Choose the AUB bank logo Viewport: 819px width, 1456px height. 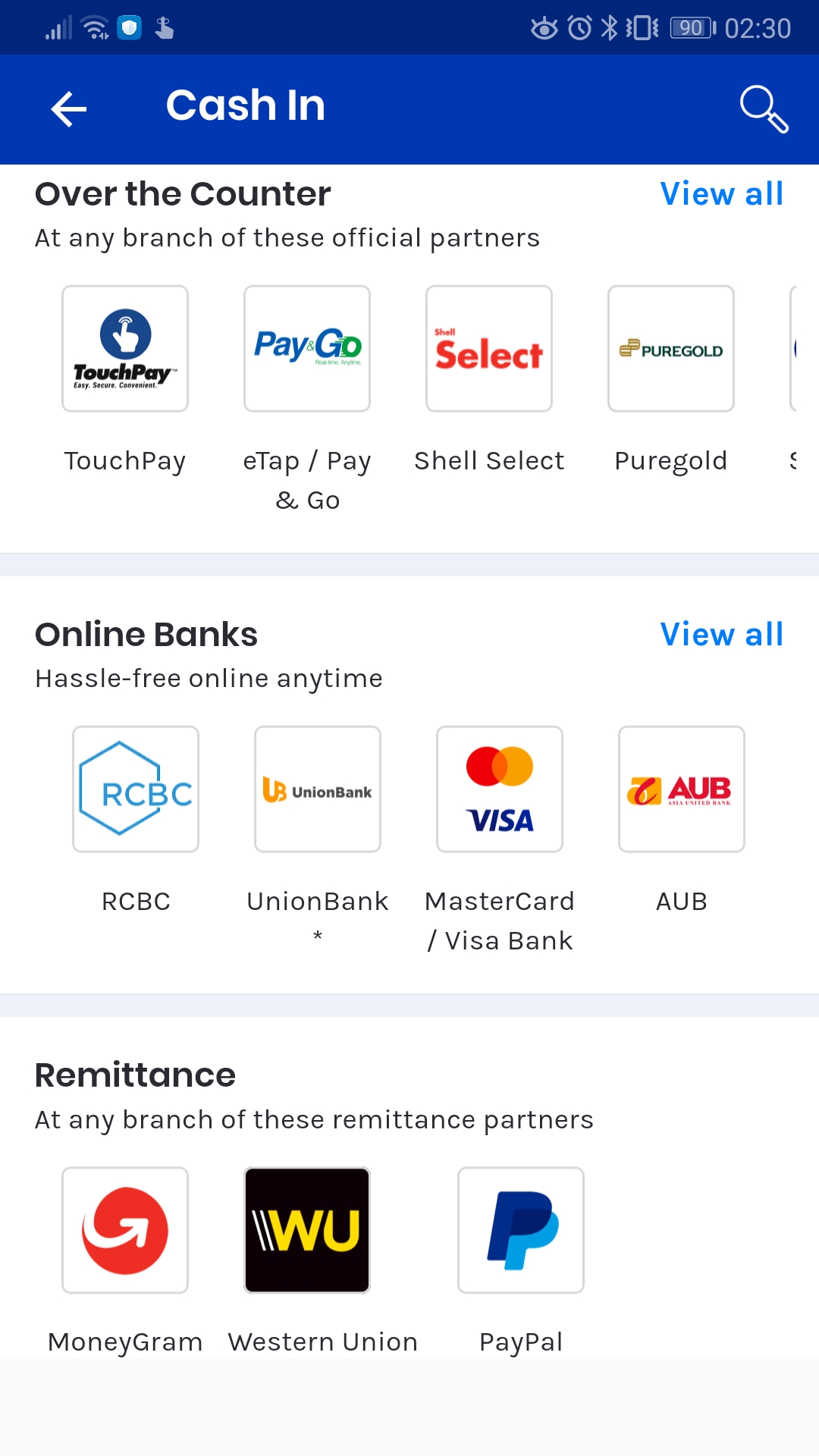click(682, 789)
